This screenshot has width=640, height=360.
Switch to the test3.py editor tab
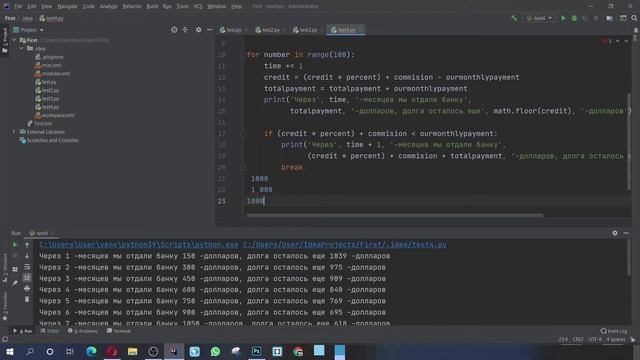coord(306,30)
